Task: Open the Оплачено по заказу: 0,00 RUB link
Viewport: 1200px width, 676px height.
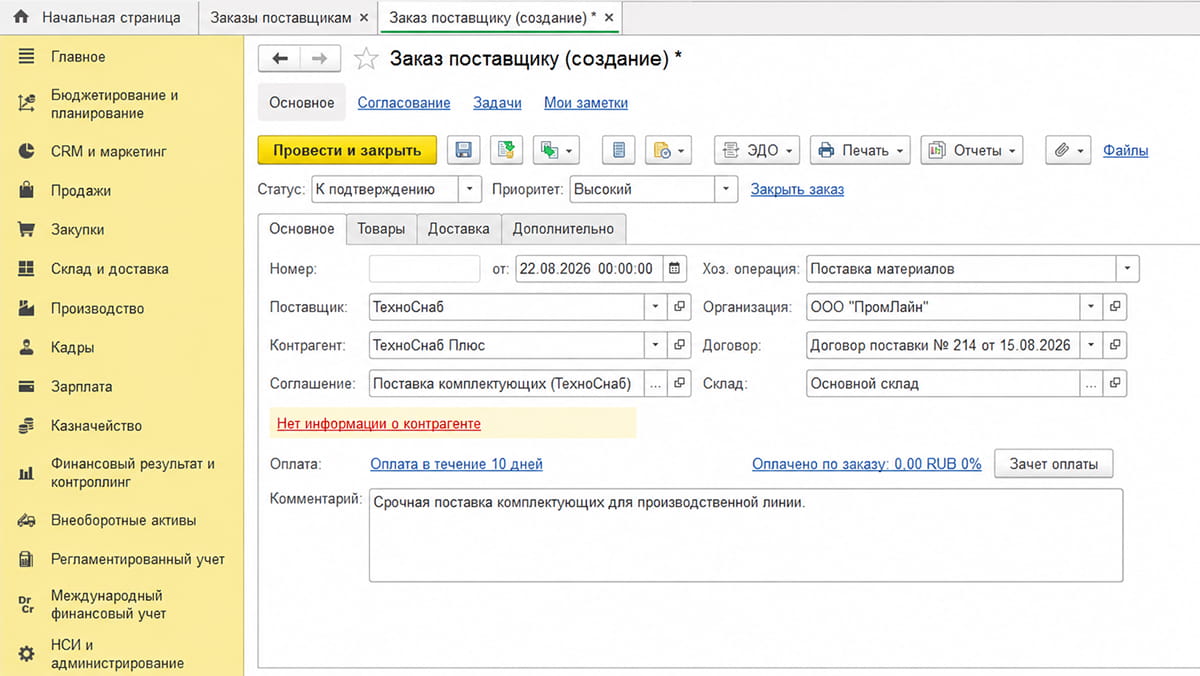Action: tap(867, 464)
